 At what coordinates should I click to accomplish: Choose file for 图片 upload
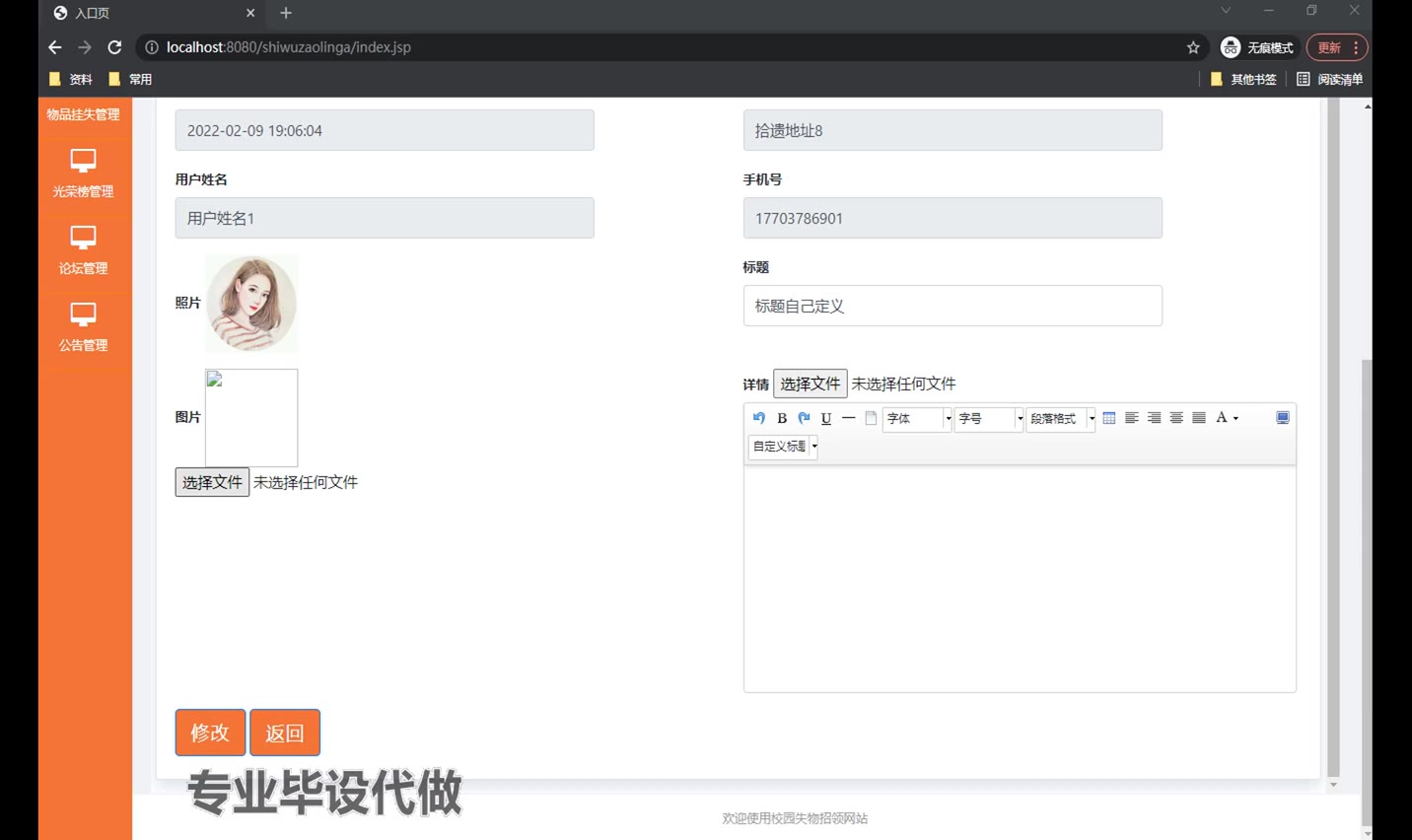click(x=212, y=482)
